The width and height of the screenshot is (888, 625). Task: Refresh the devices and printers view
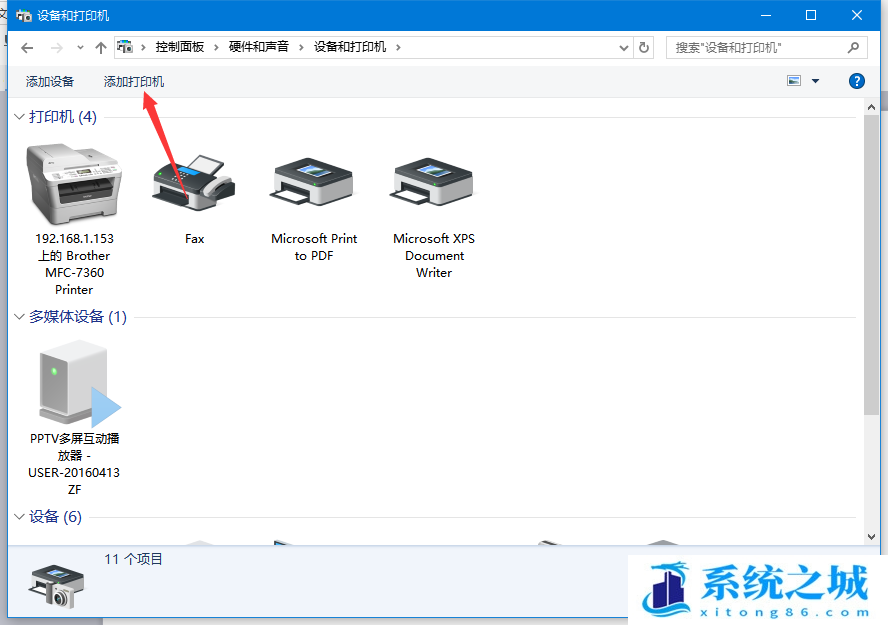click(644, 48)
